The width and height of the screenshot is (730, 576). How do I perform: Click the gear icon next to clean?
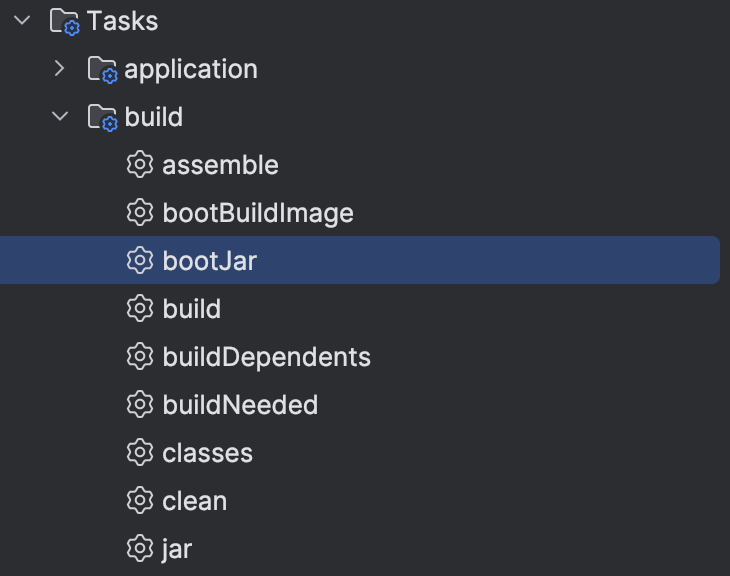pyautogui.click(x=140, y=501)
